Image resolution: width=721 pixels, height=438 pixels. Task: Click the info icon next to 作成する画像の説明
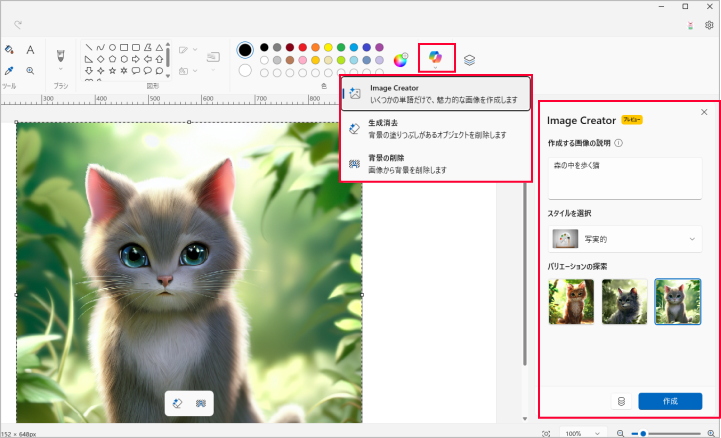point(619,143)
